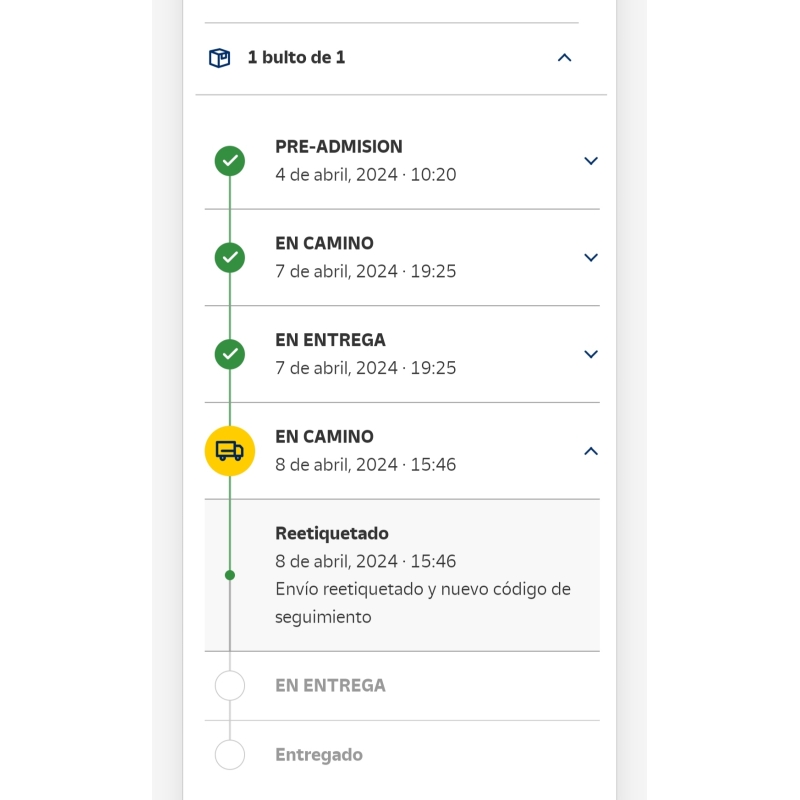This screenshot has width=800, height=800.
Task: Click the completed EN ENTREGA check icon
Action: coord(230,354)
